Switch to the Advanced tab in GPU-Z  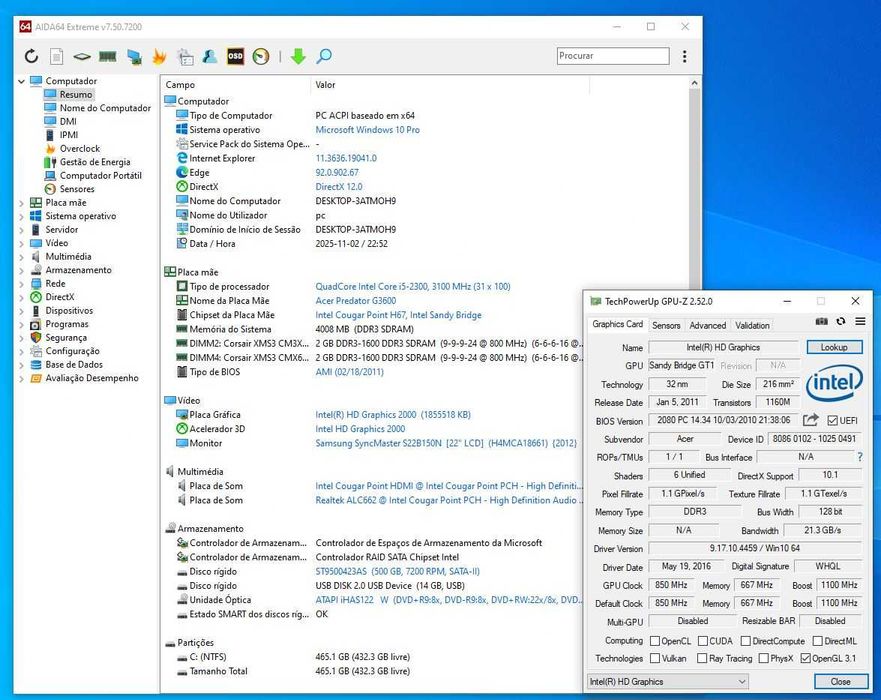point(707,325)
